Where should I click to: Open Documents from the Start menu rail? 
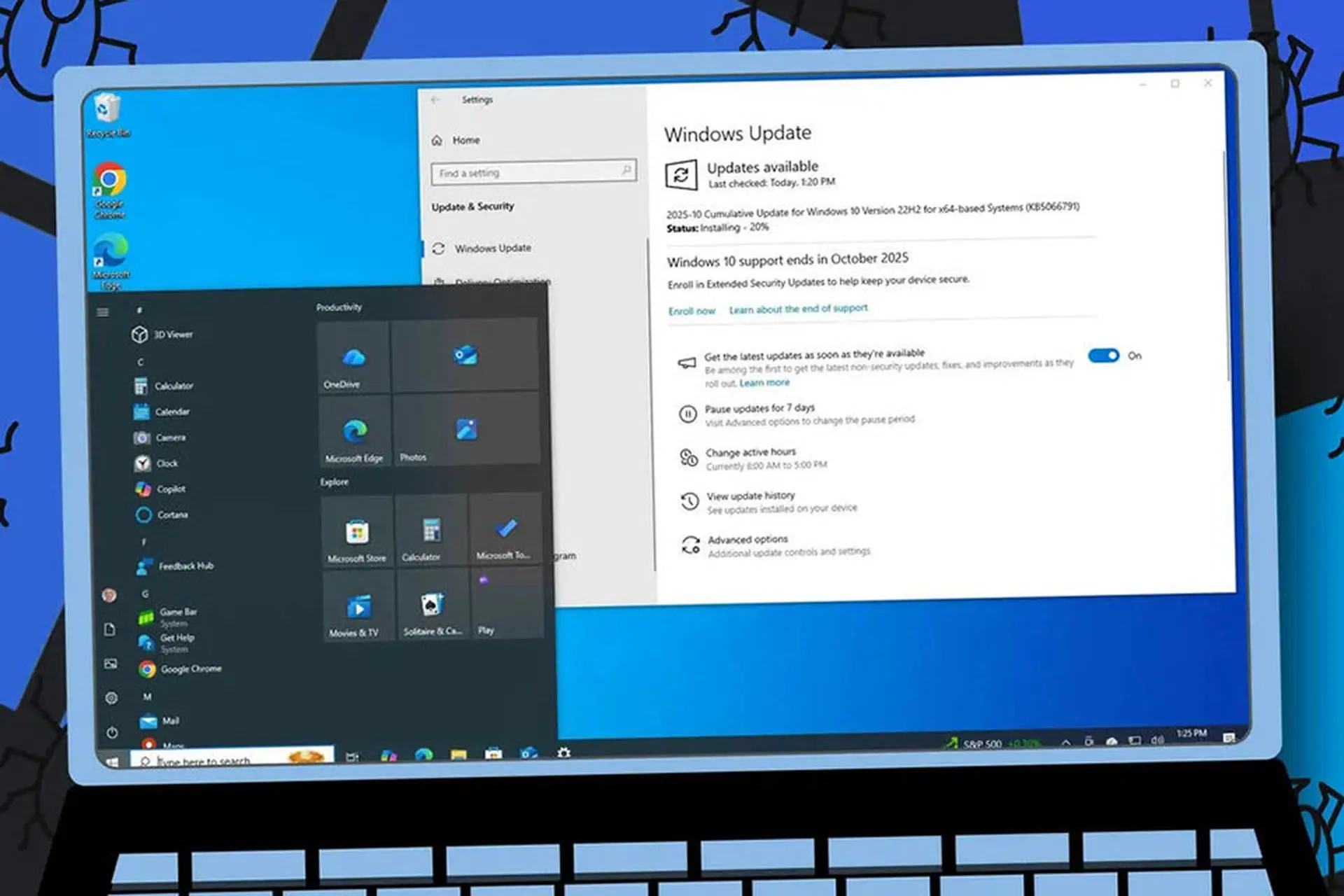(110, 629)
